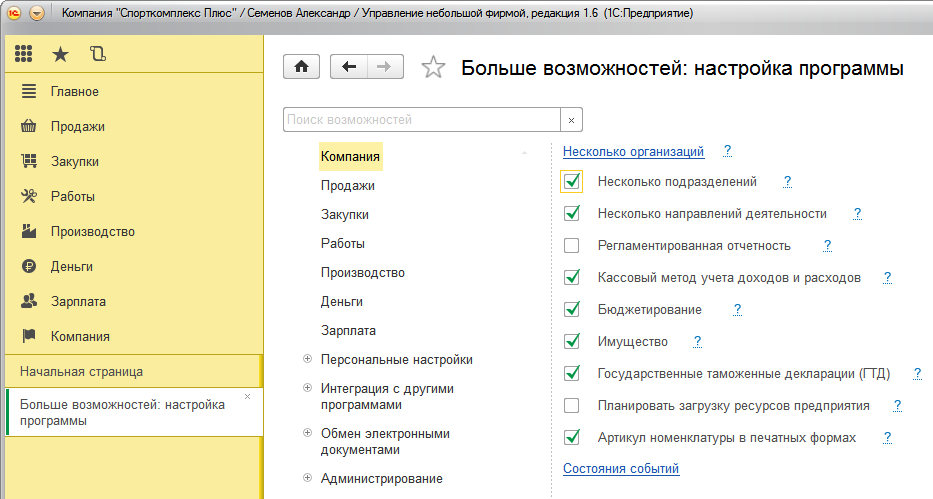Add page to favorites with star outline
933x499 pixels.
click(433, 68)
